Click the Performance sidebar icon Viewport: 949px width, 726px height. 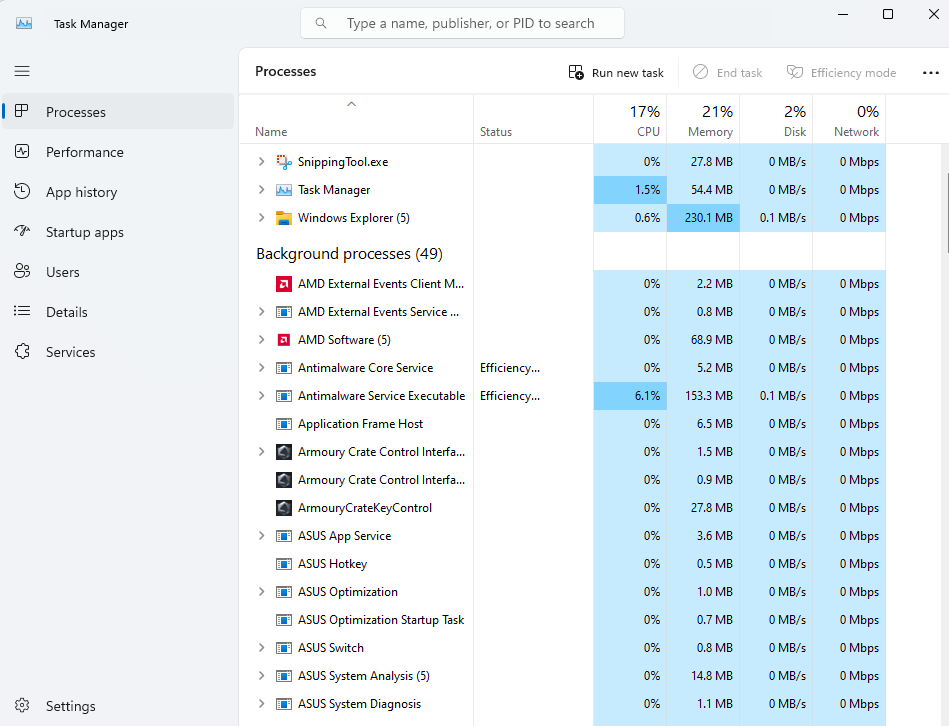pos(22,152)
